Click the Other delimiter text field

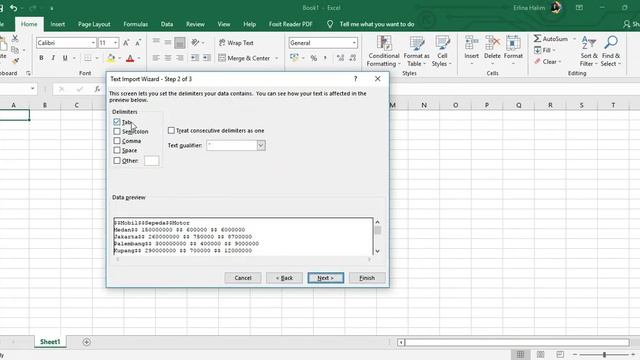(151, 161)
